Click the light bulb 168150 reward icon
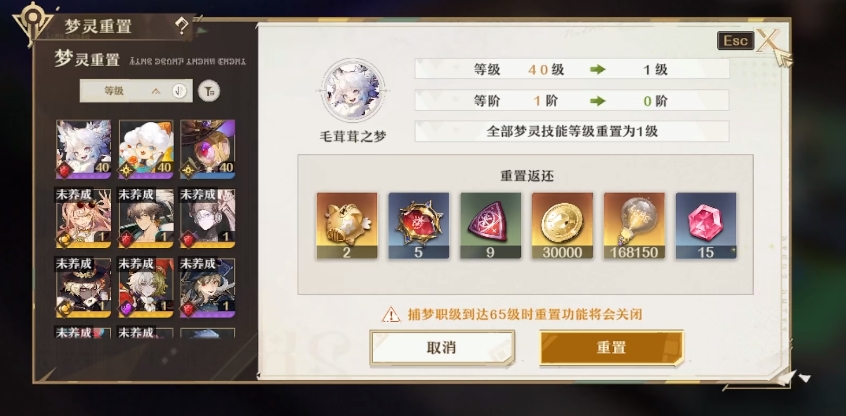 pos(634,226)
